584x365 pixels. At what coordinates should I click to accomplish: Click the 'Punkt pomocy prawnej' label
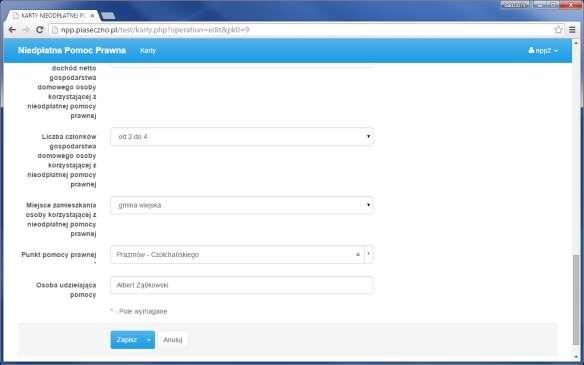point(59,255)
